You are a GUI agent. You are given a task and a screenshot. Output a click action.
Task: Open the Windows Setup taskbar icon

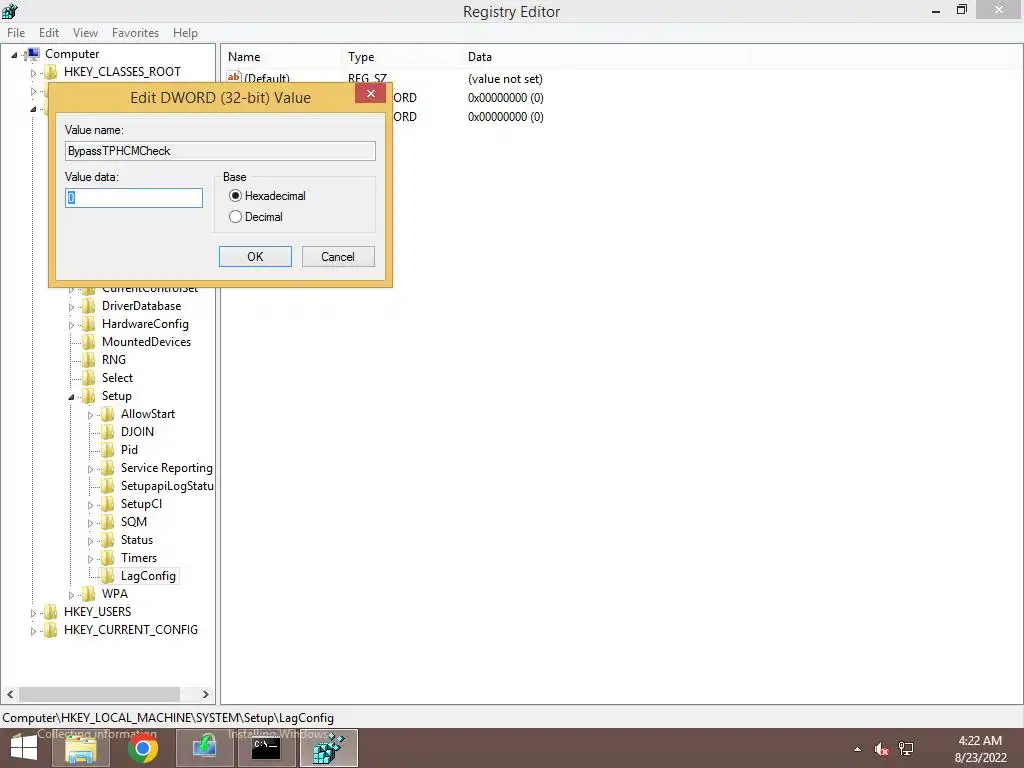coord(204,748)
